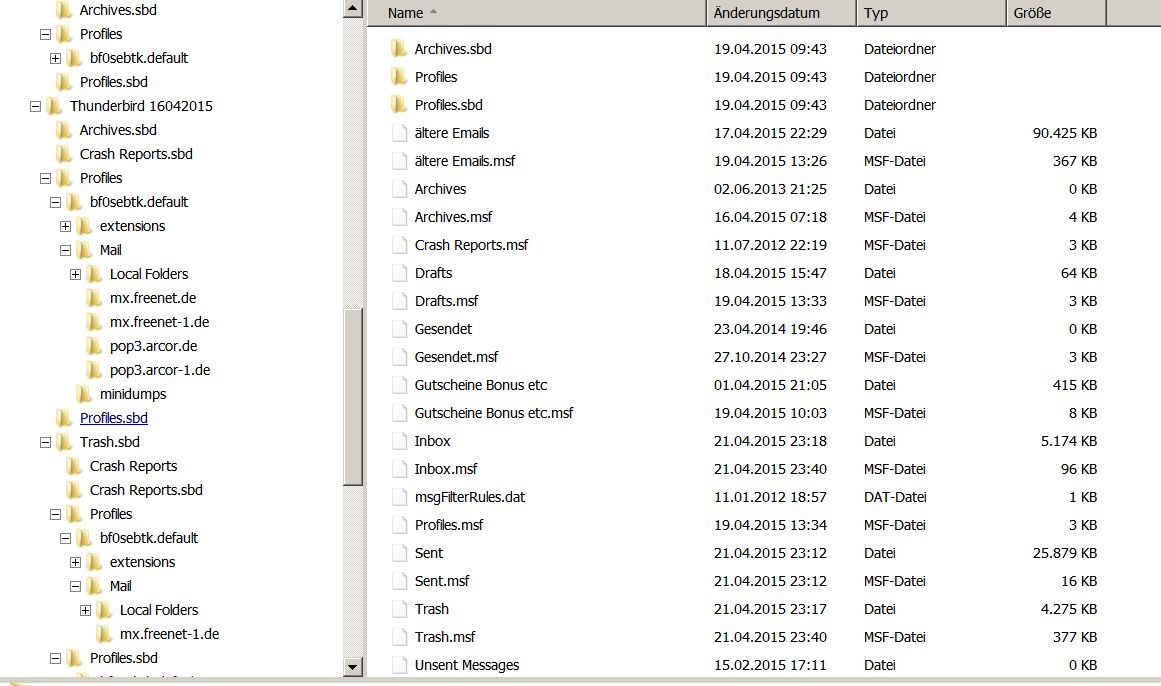
Task: Sort by Änderungsdatum column header
Action: click(x=781, y=13)
